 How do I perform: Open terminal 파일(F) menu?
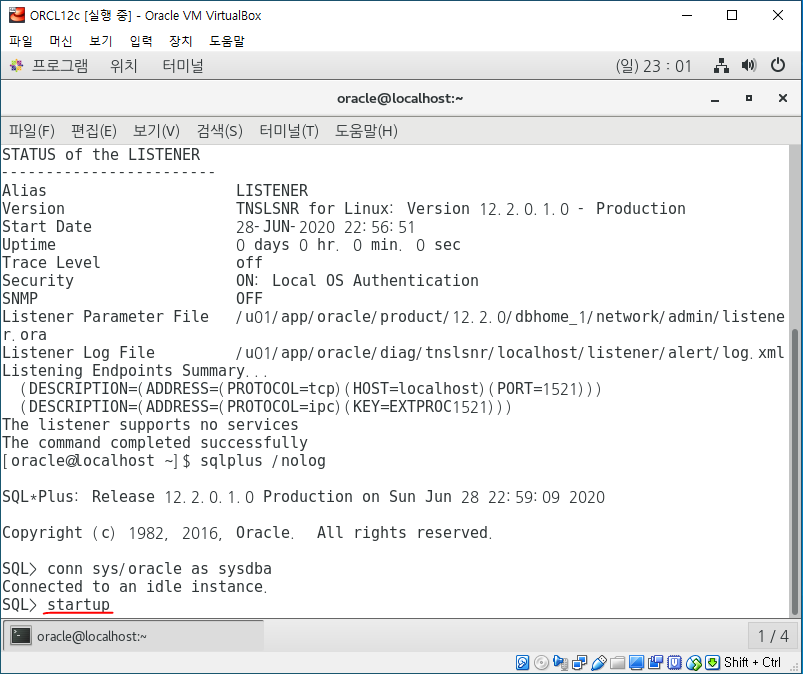[x=32, y=131]
